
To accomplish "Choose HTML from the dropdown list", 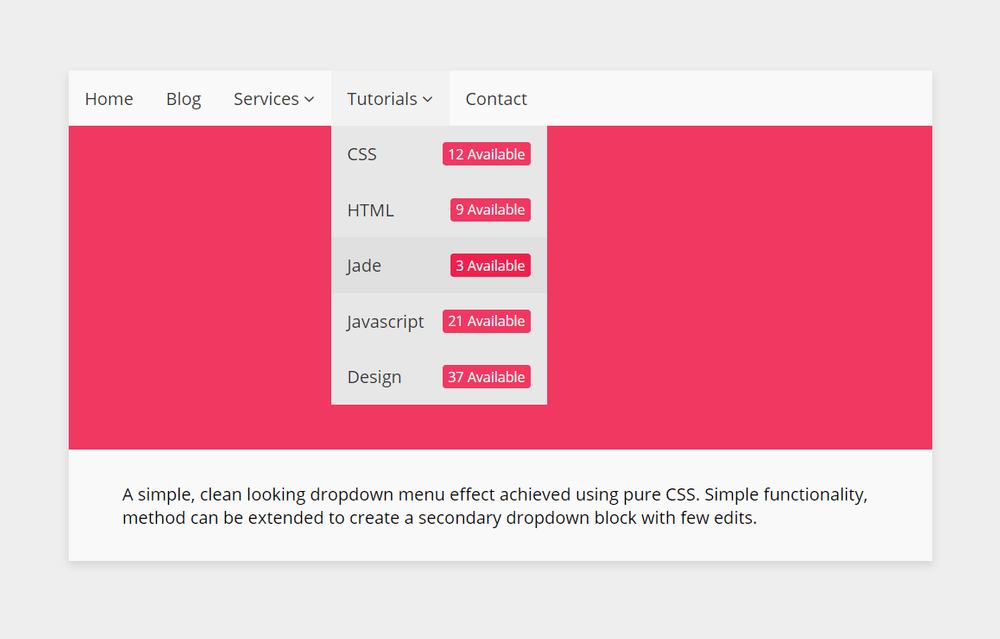I will click(x=439, y=210).
